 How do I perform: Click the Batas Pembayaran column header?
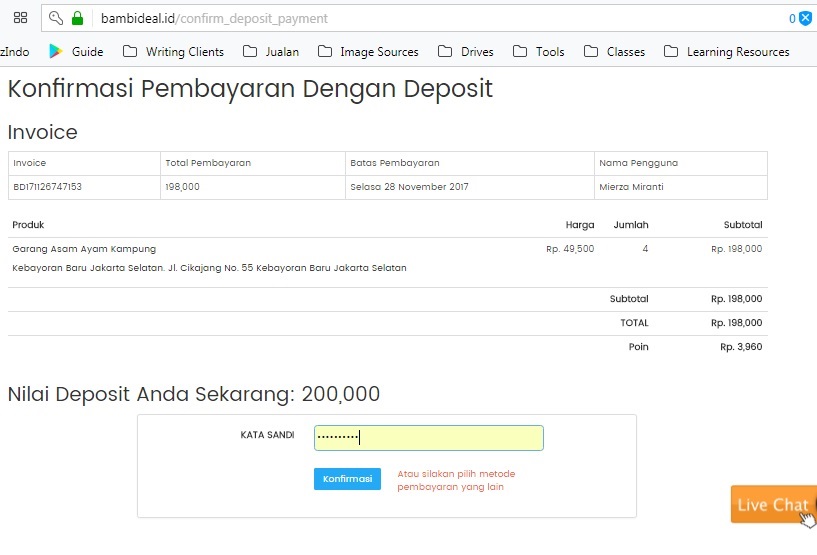click(x=394, y=163)
